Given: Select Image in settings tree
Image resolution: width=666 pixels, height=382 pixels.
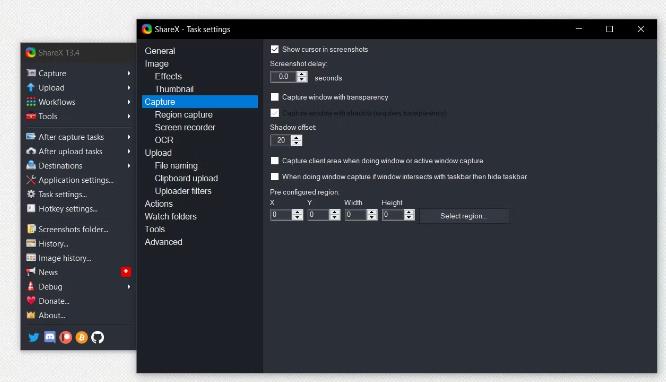Looking at the screenshot, I should tap(156, 64).
